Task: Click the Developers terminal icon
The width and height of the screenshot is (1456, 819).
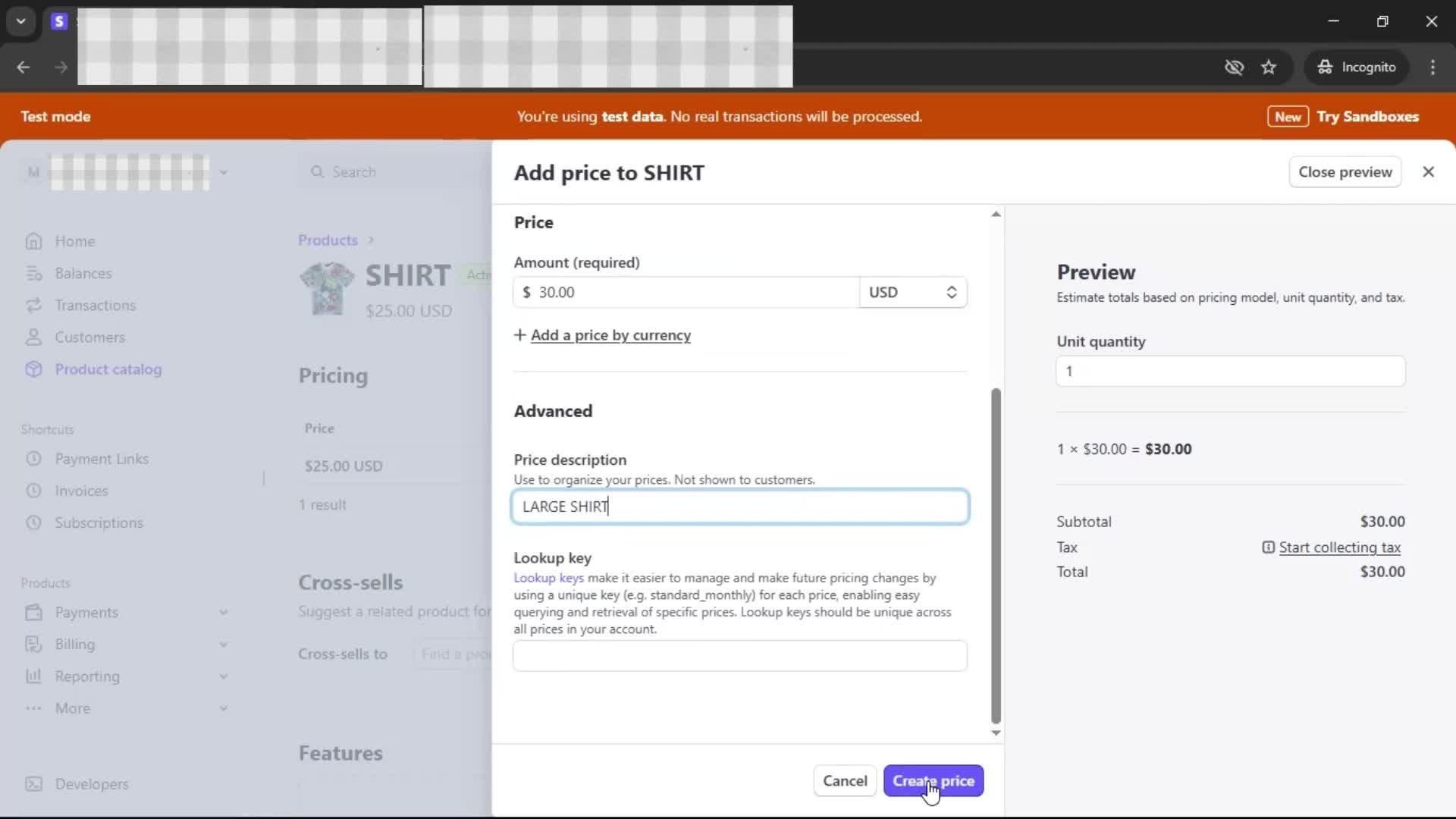Action: [33, 784]
